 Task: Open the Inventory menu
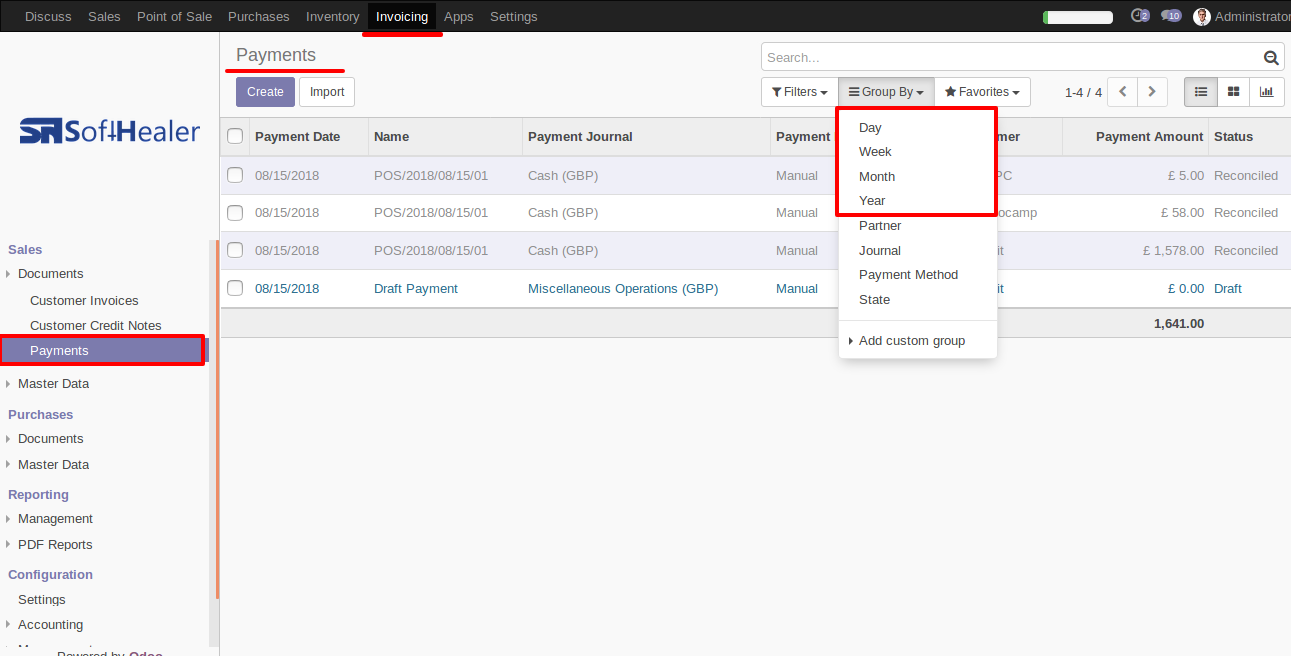point(333,16)
